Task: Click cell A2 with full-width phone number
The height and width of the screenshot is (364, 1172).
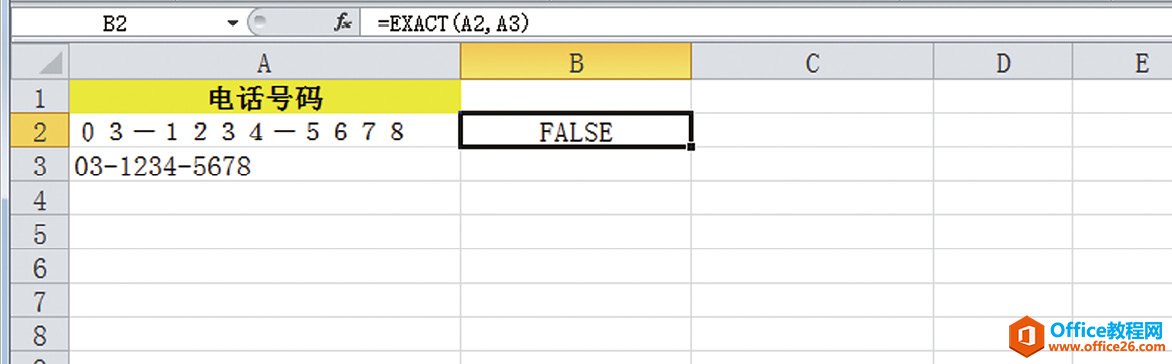Action: 265,131
